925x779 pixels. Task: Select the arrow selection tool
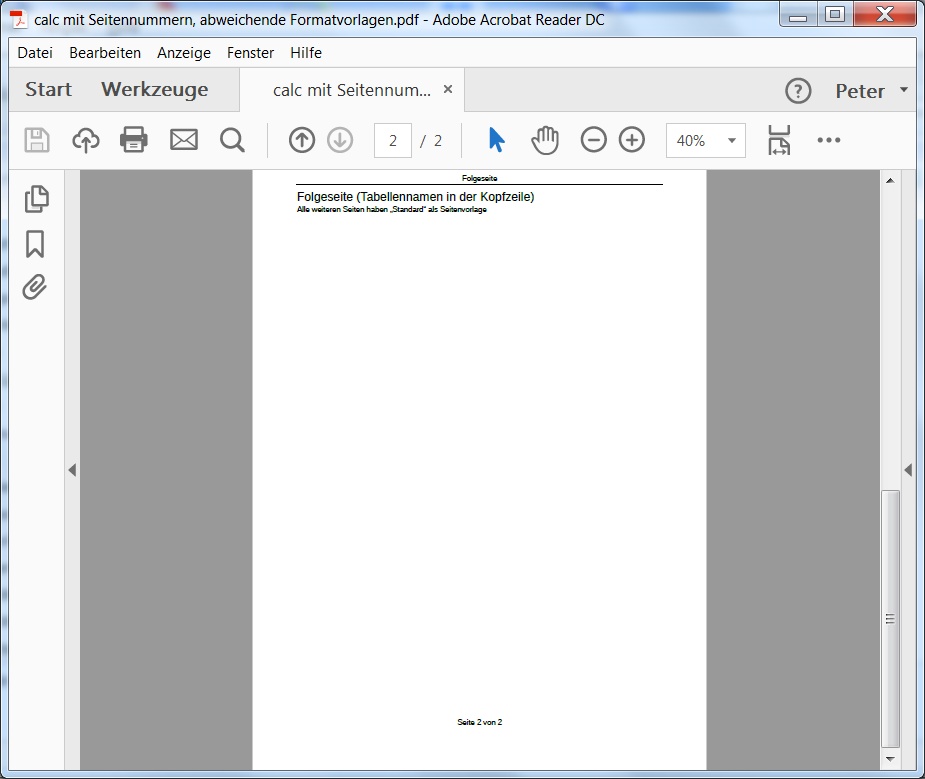tap(496, 140)
